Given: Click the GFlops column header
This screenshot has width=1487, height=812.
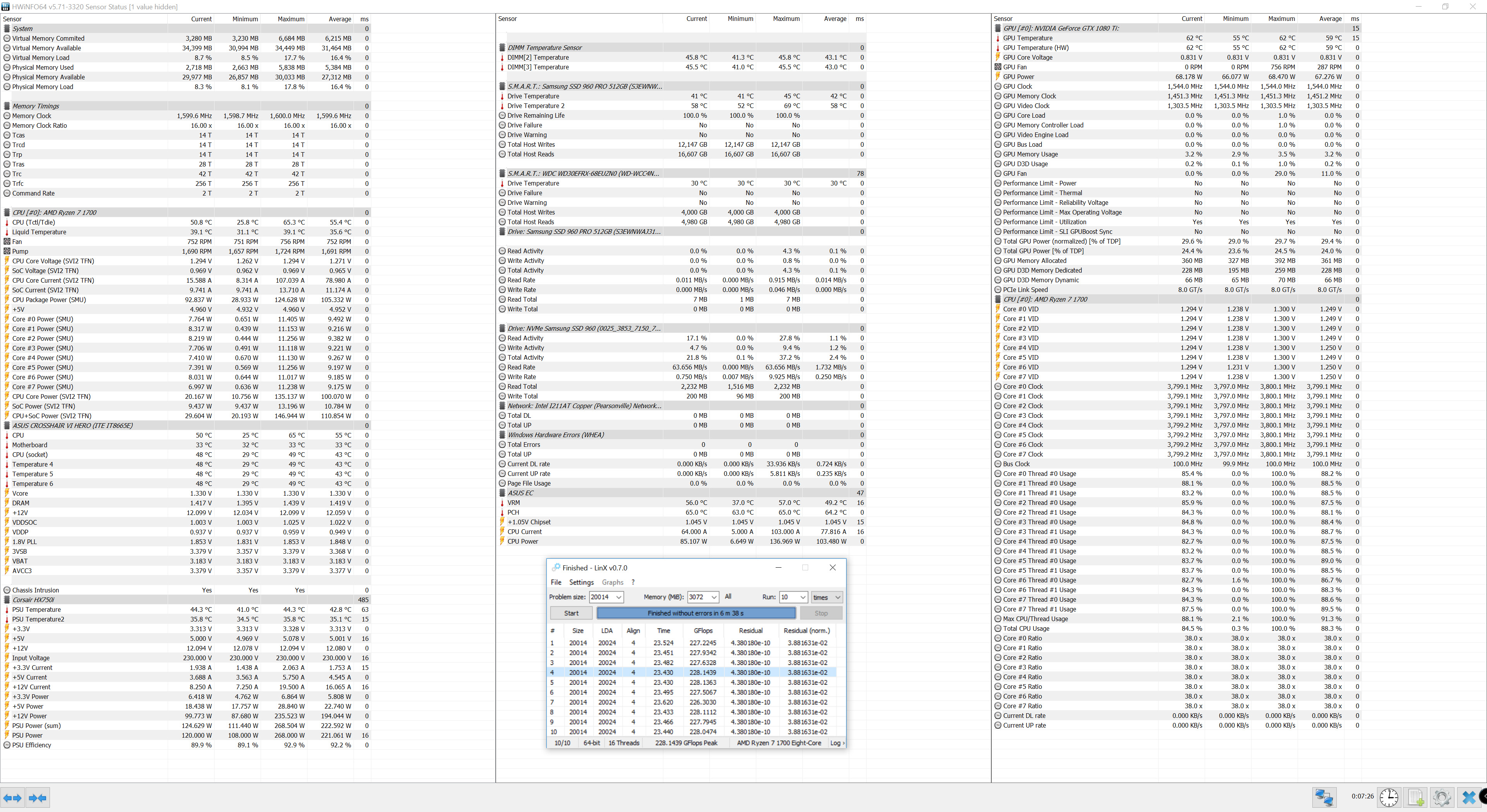Looking at the screenshot, I should tap(703, 631).
